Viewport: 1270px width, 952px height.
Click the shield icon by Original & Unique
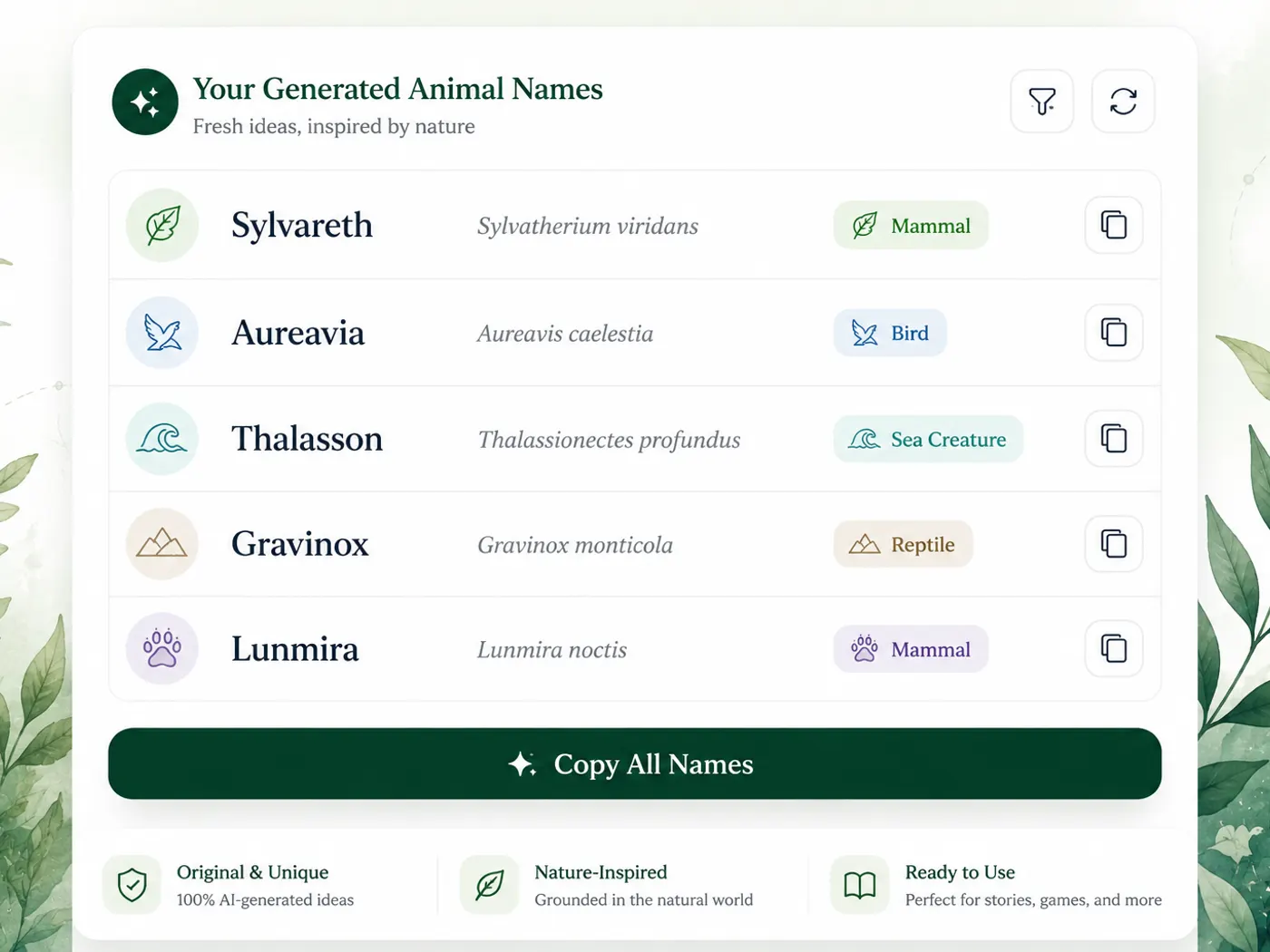click(x=132, y=885)
